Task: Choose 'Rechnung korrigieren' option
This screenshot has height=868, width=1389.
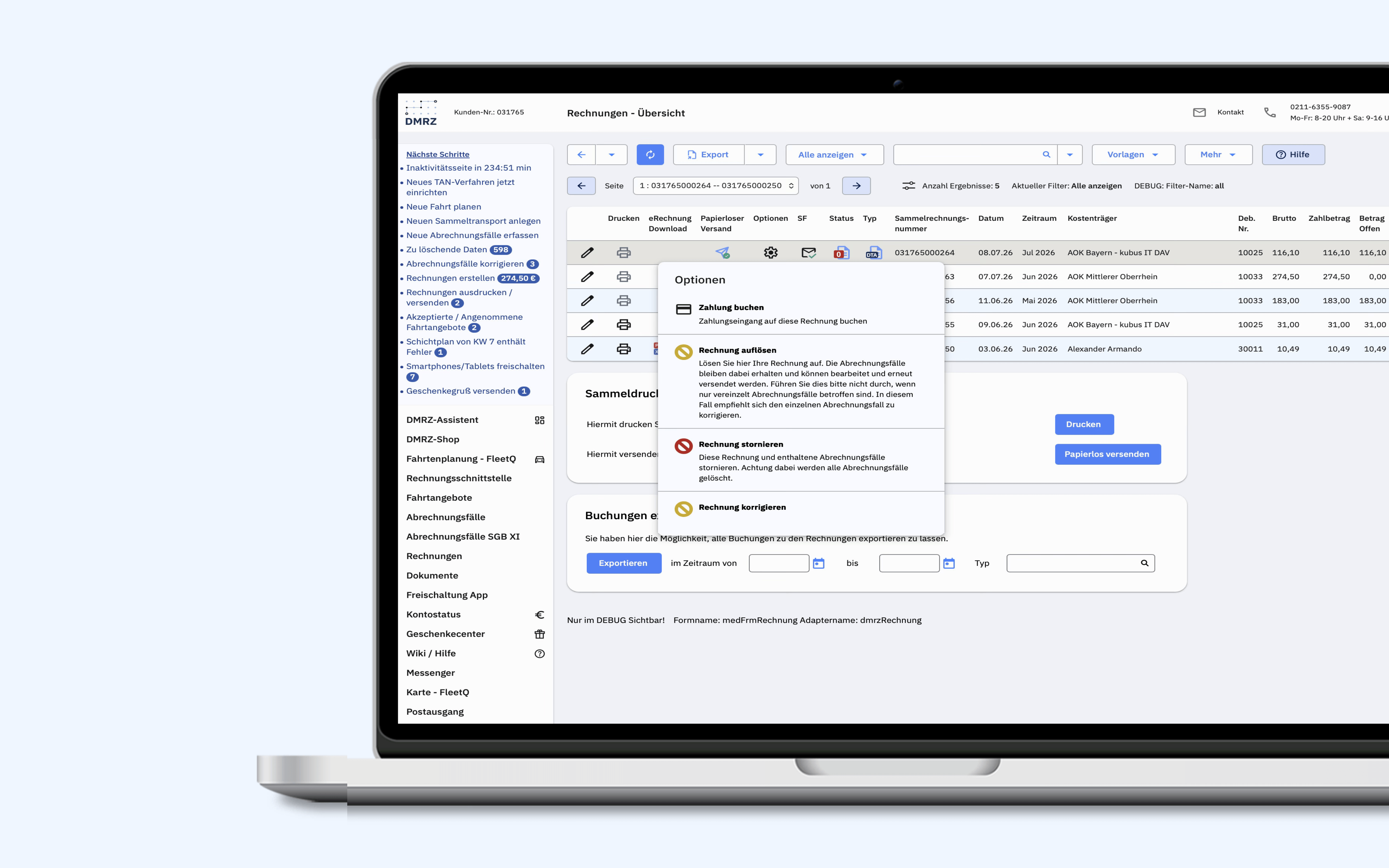Action: [800, 508]
